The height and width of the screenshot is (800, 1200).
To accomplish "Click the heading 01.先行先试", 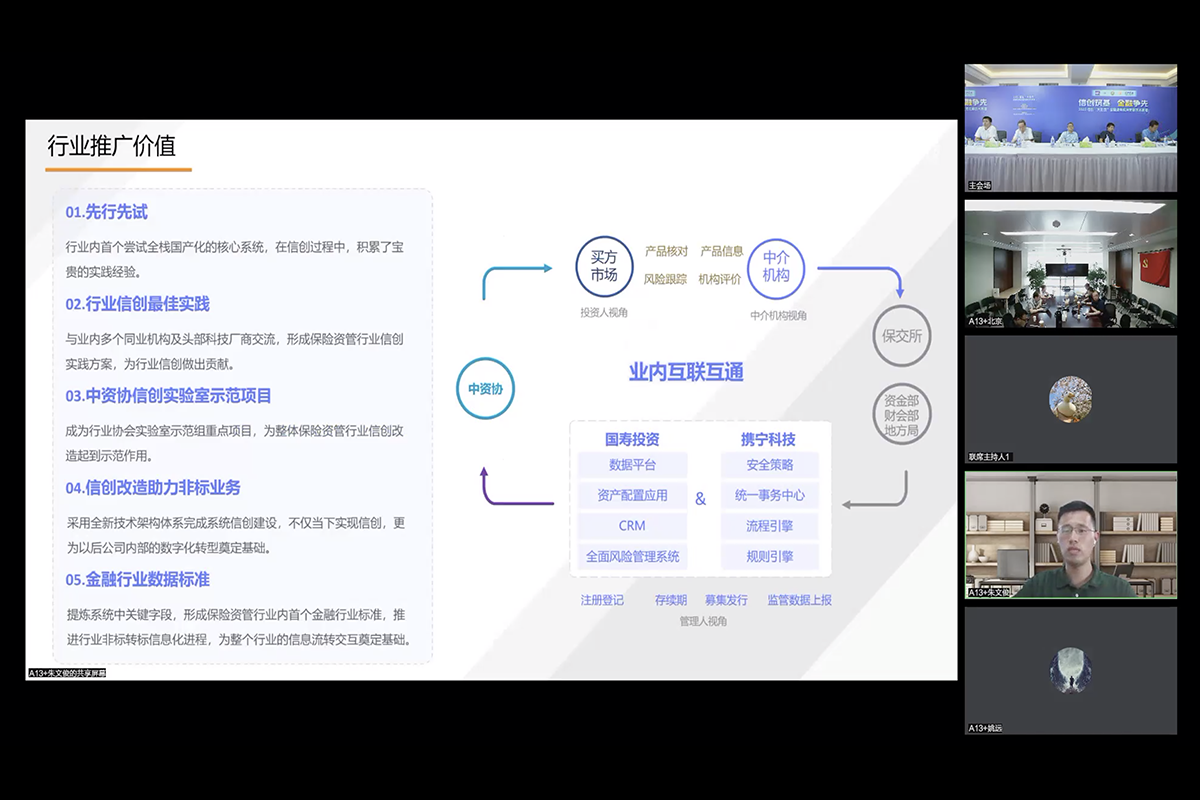I will tap(107, 213).
